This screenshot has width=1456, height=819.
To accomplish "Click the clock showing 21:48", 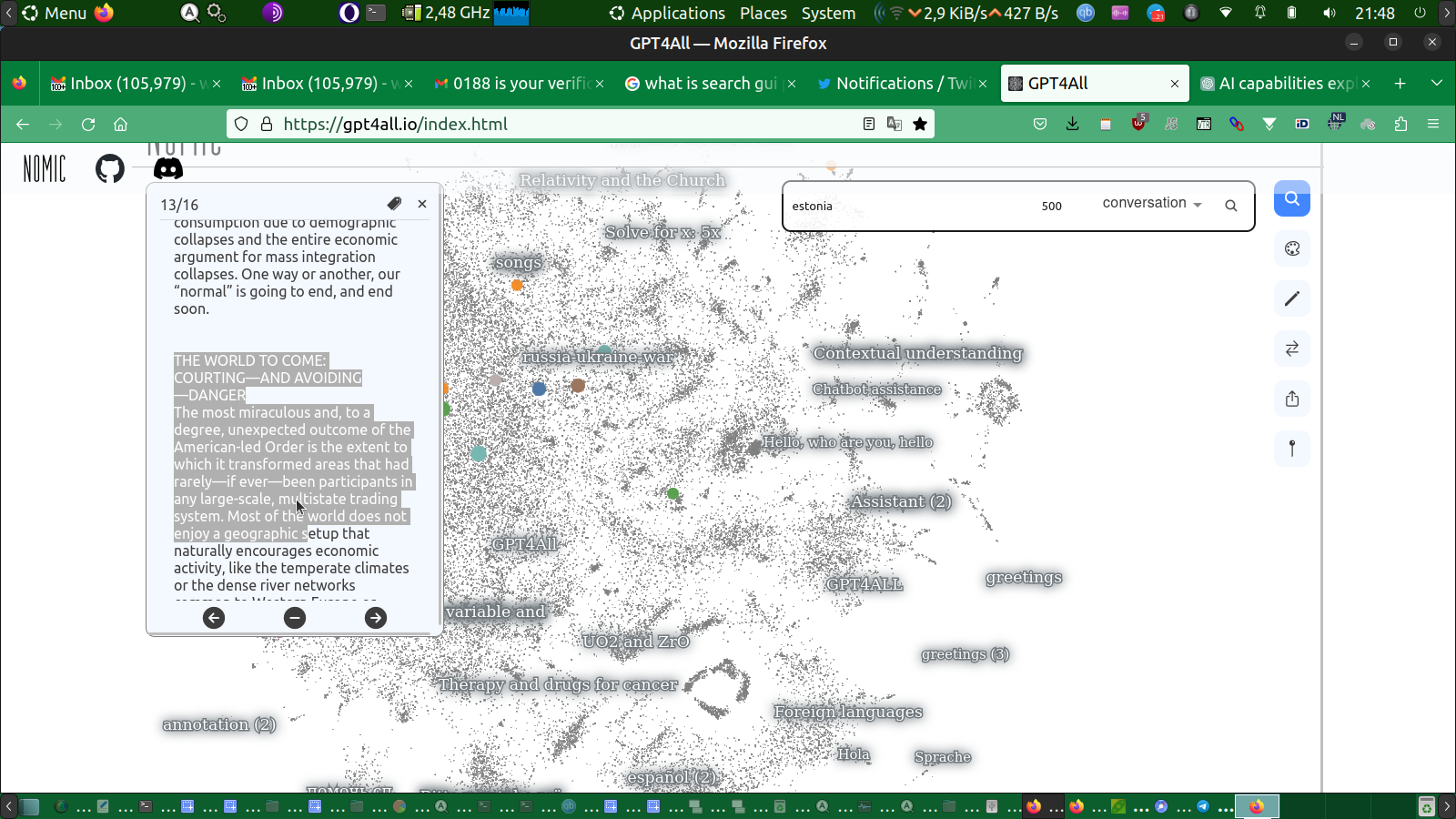I will click(1375, 13).
